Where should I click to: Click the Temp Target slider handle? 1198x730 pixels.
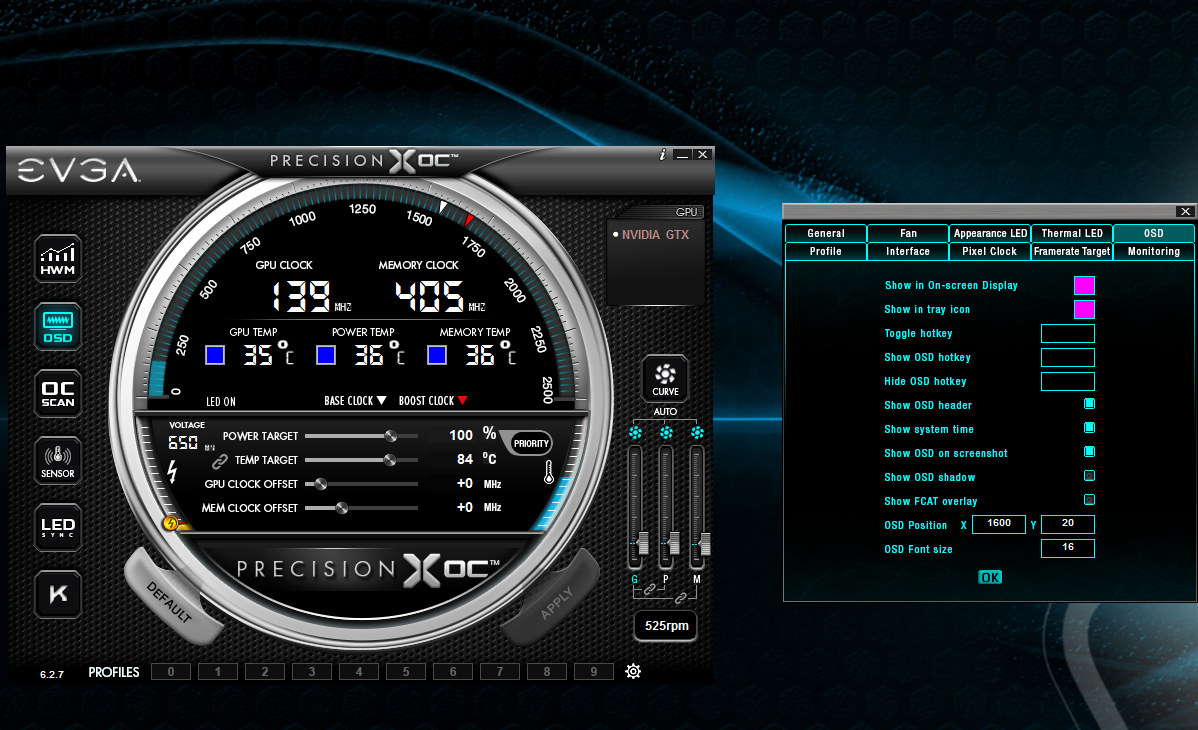[x=390, y=459]
